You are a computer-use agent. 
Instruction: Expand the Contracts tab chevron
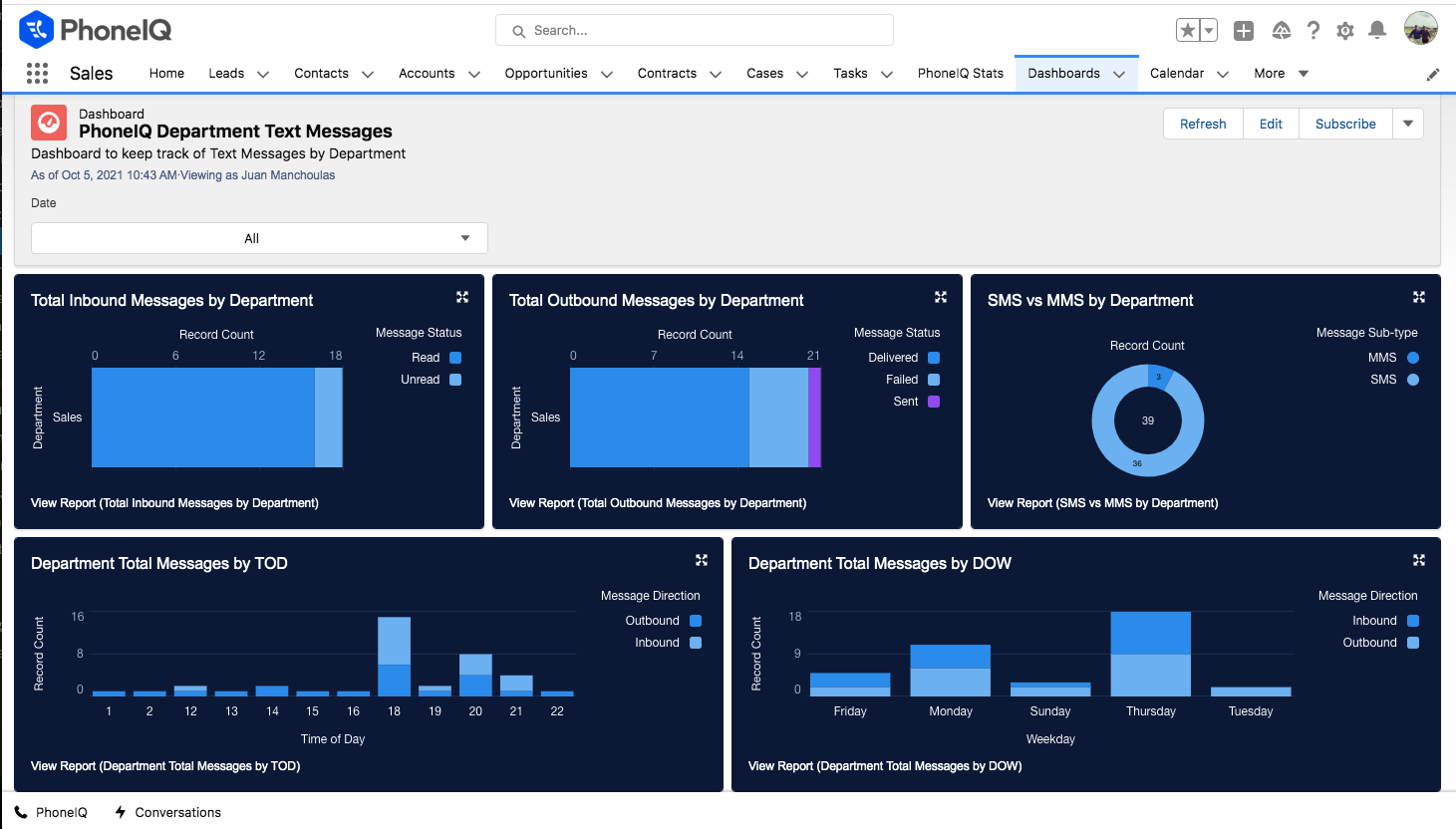pyautogui.click(x=716, y=74)
